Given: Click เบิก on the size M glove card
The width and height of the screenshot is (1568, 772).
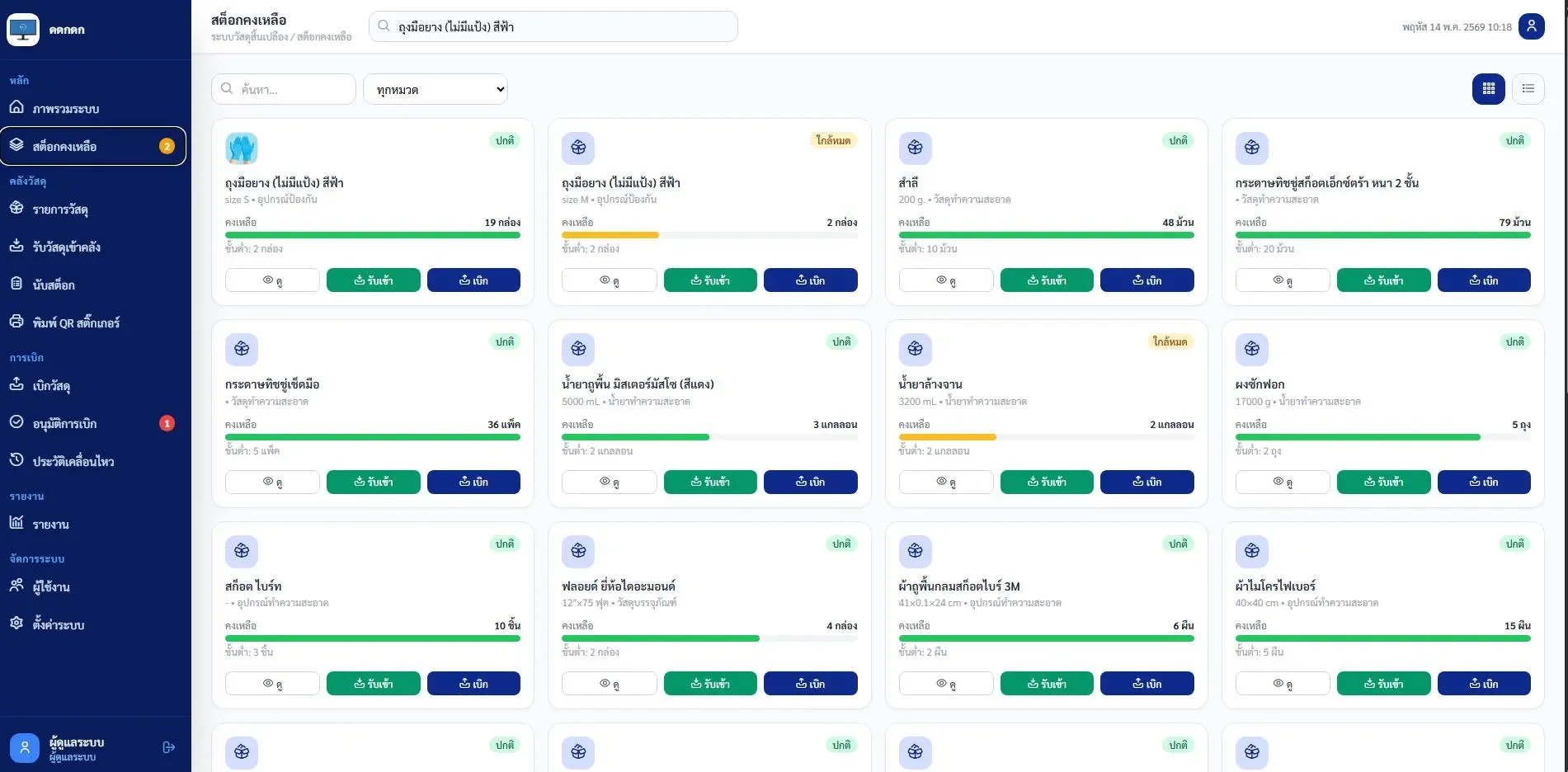Looking at the screenshot, I should pos(811,280).
